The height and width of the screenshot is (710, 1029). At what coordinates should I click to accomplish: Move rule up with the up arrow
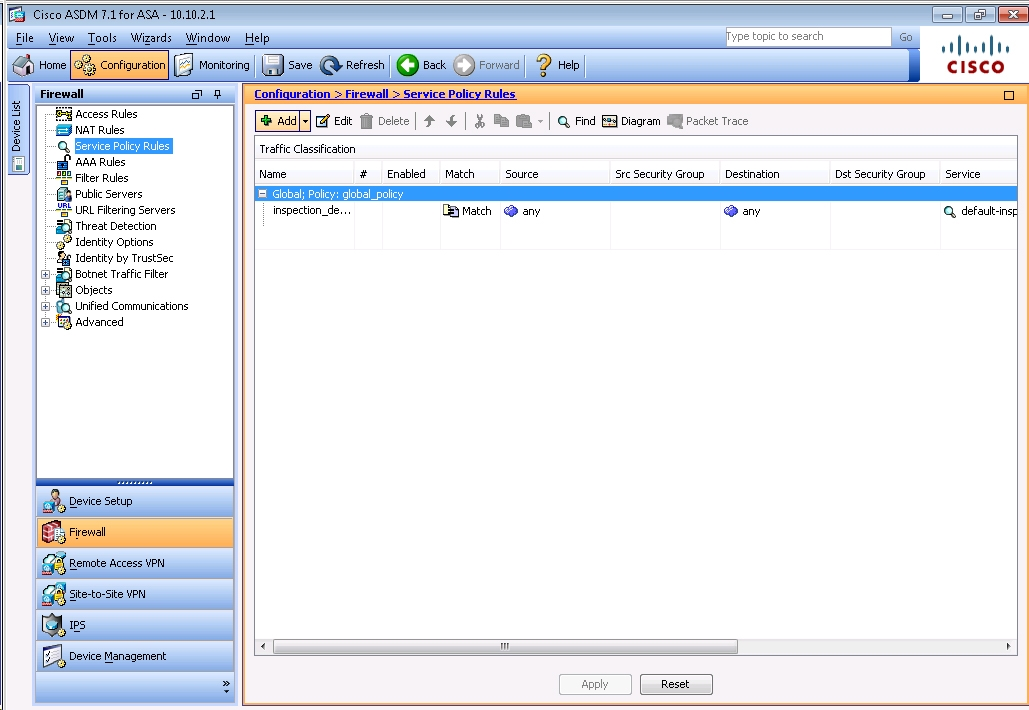point(429,121)
